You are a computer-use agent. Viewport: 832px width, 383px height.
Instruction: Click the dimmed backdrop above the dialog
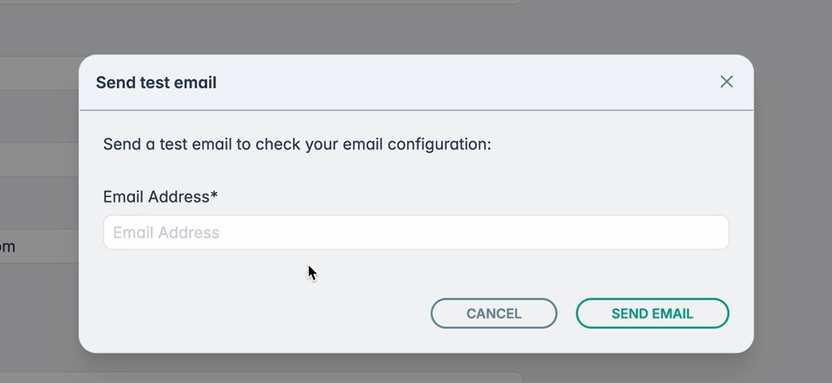(416, 27)
